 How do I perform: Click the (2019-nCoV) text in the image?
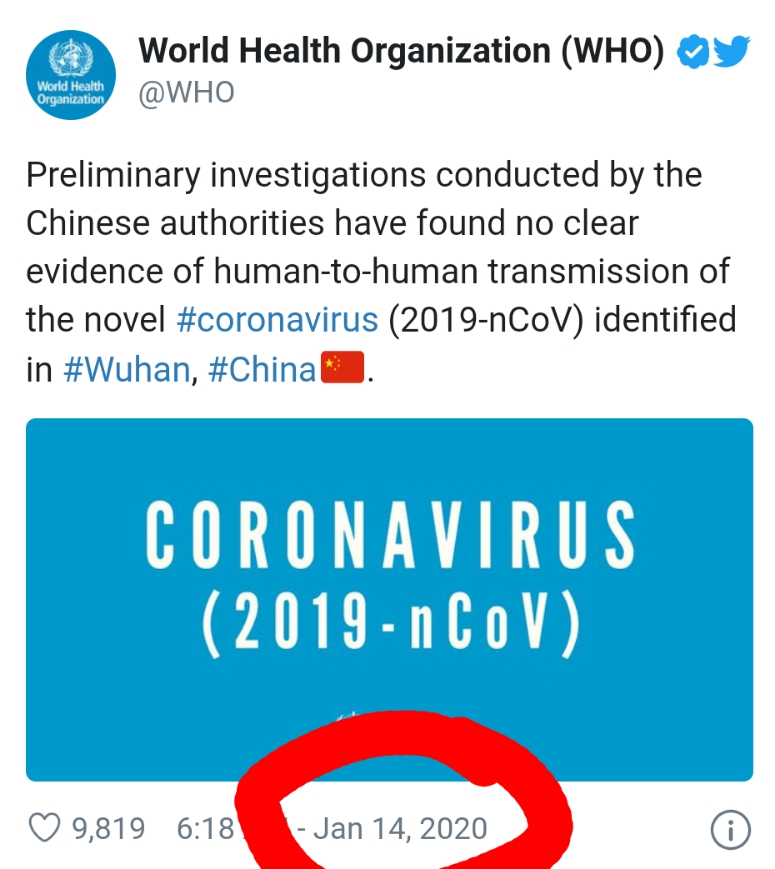391,623
